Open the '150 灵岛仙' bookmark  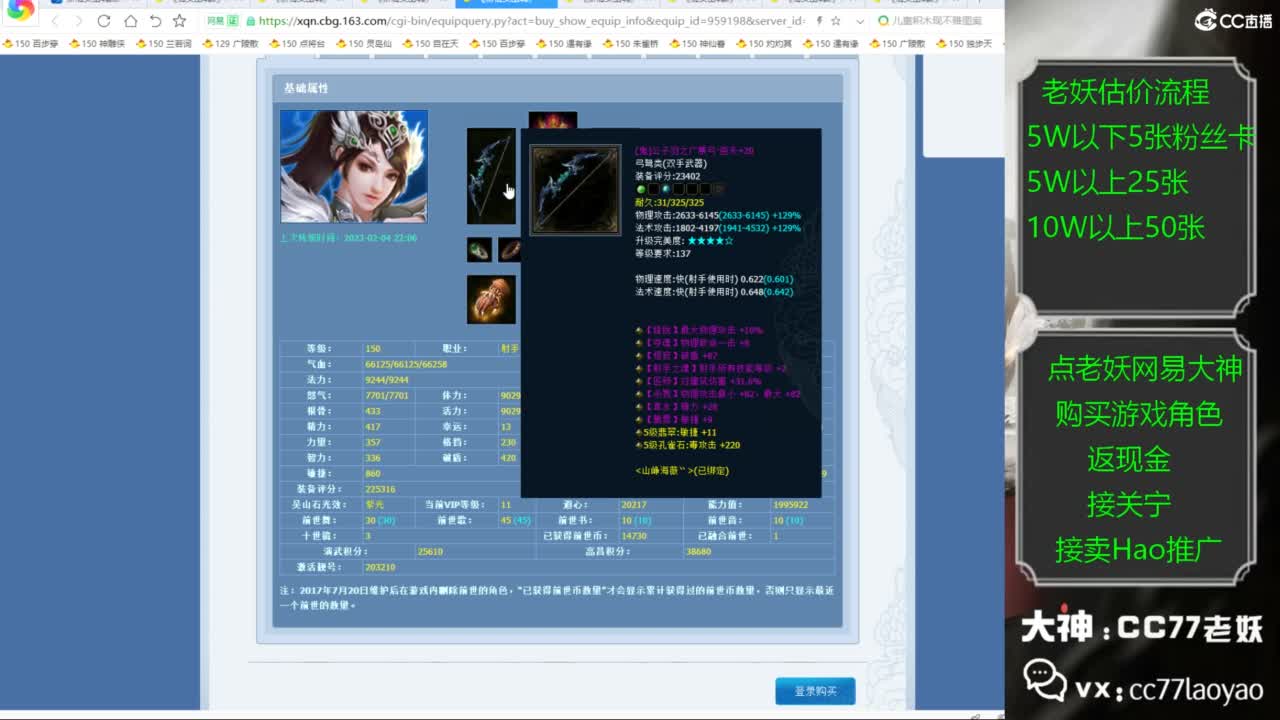click(363, 44)
